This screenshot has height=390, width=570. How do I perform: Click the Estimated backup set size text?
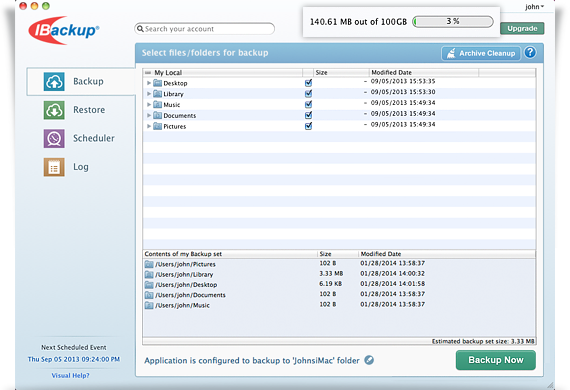point(483,341)
